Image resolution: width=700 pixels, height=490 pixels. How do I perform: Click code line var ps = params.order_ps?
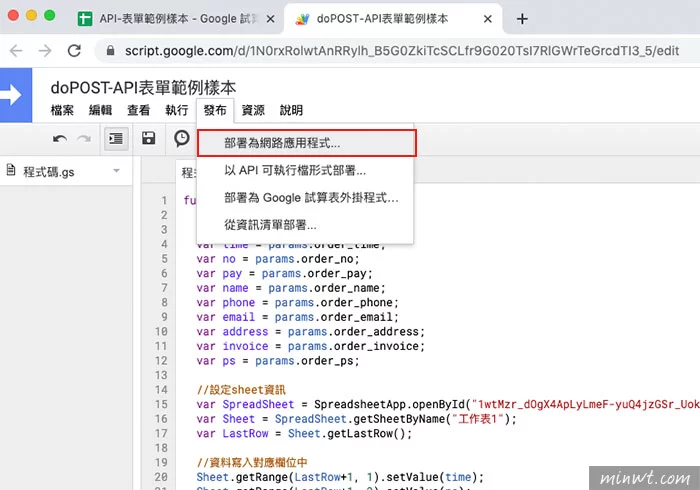pos(277,361)
